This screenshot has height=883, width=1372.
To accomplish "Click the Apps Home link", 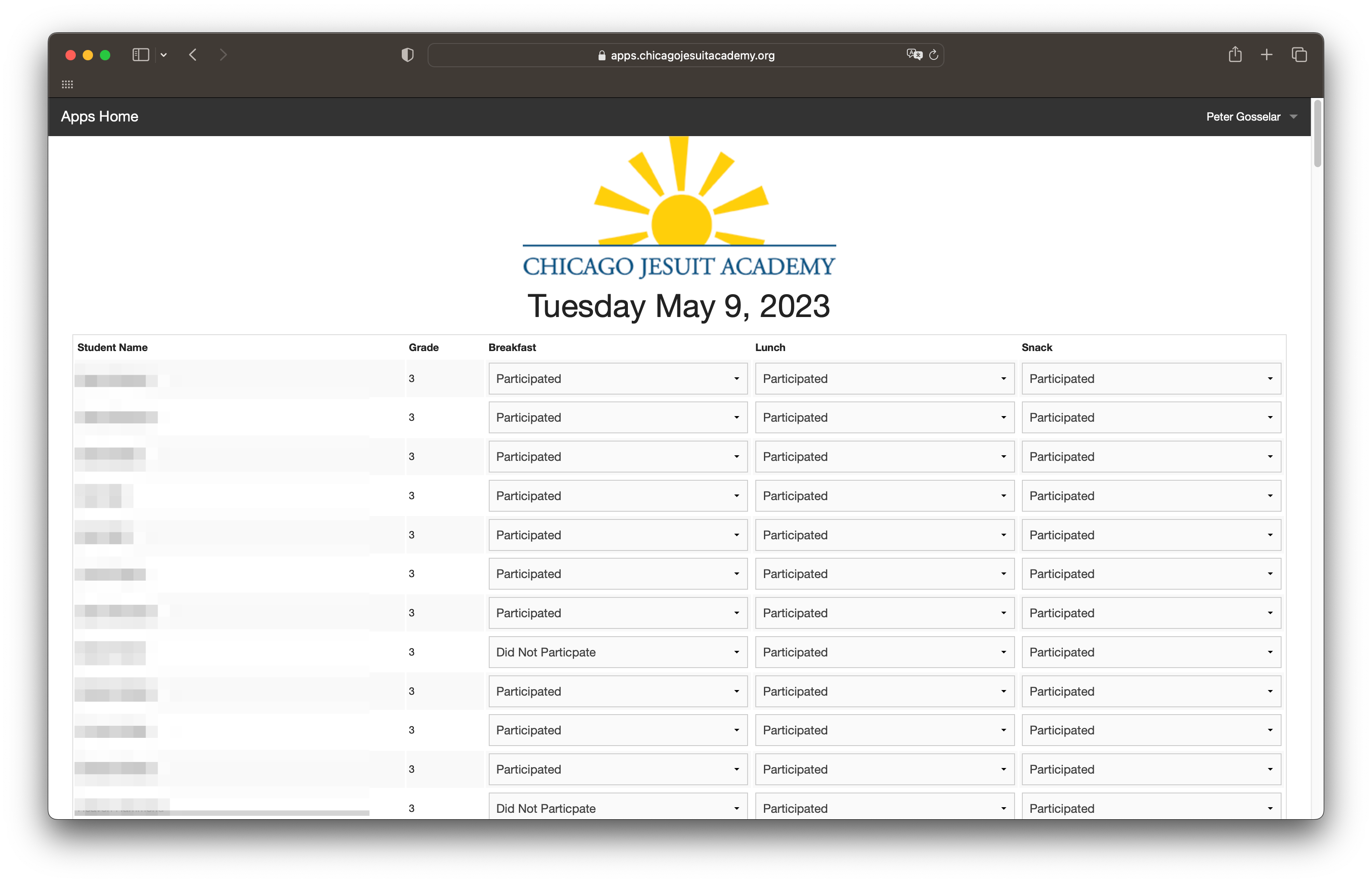I will click(x=100, y=117).
